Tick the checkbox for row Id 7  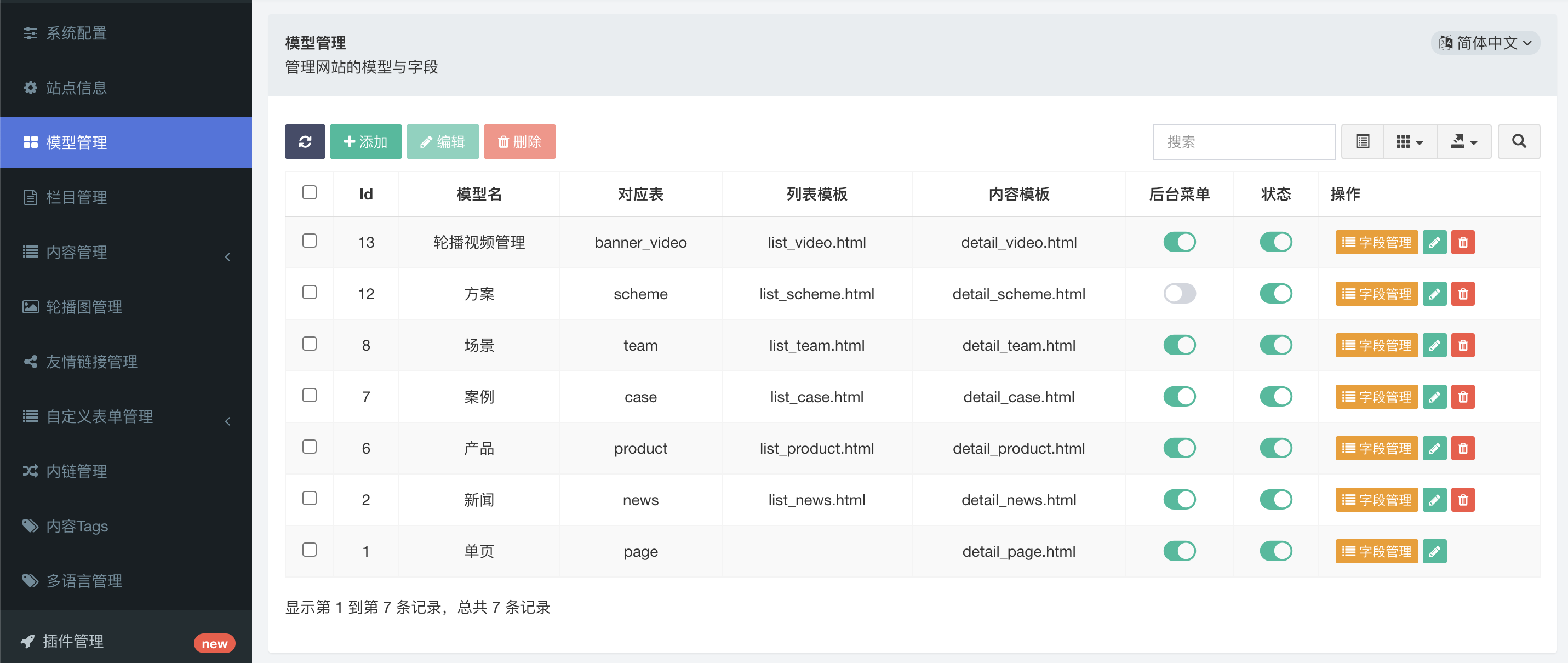309,395
